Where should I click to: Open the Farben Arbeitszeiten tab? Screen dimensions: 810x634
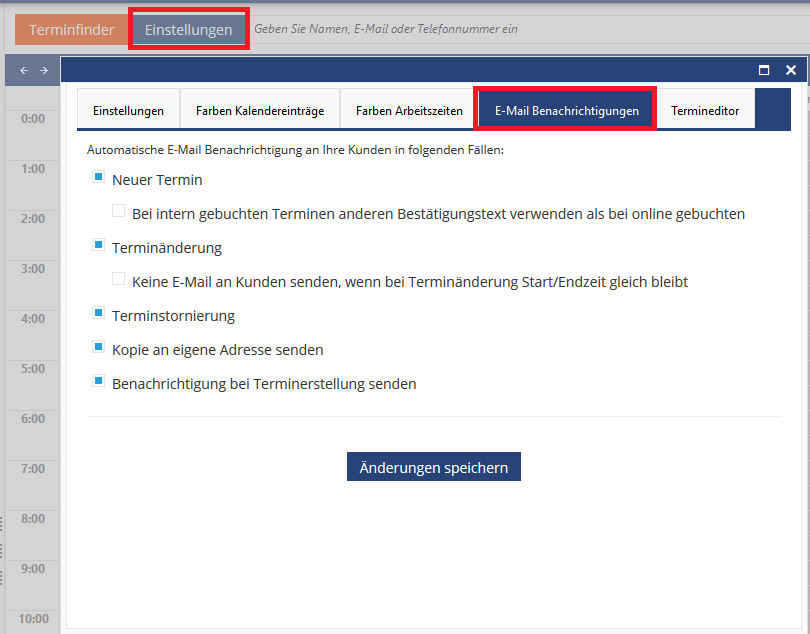coord(409,111)
